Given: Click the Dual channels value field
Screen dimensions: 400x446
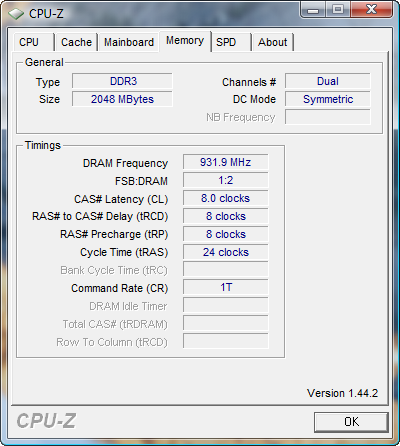Looking at the screenshot, I should click(328, 81).
